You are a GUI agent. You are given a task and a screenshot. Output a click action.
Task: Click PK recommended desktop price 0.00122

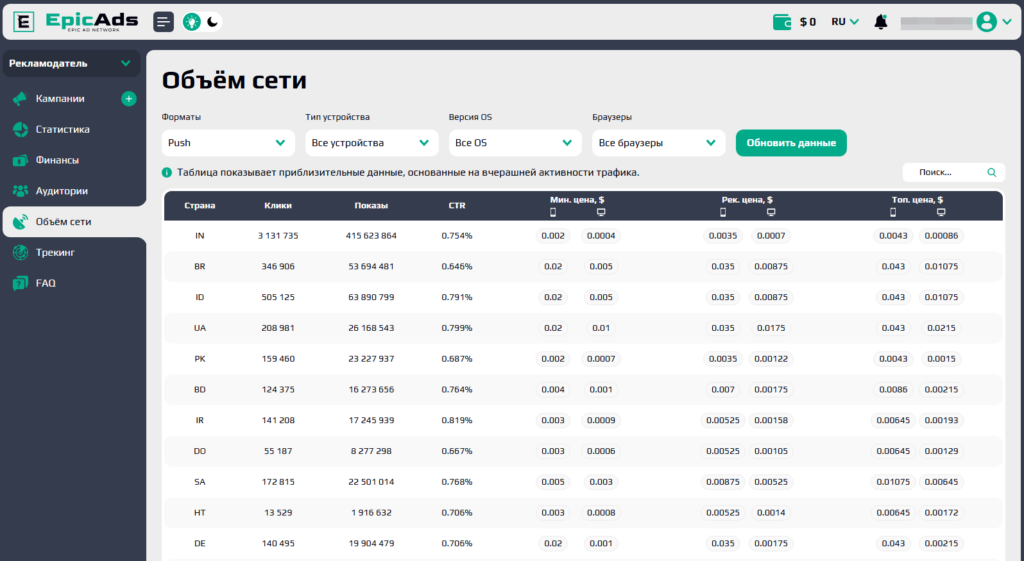tap(771, 359)
